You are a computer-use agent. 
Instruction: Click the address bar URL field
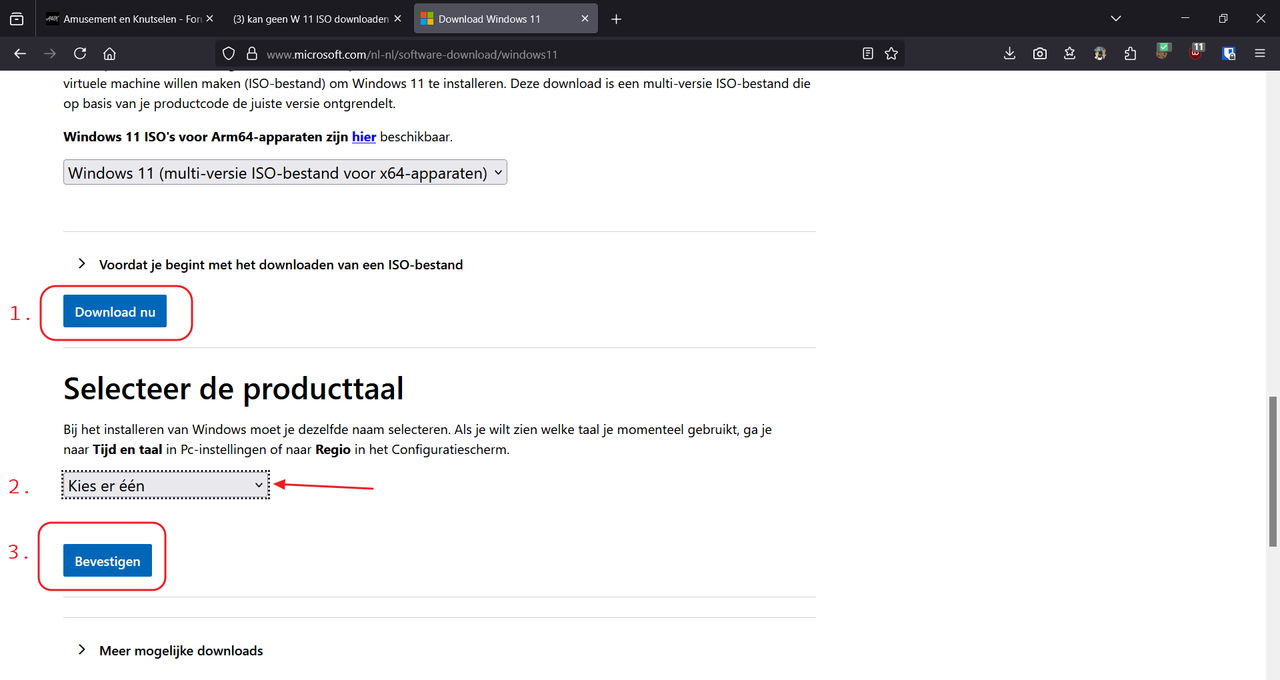click(x=560, y=53)
